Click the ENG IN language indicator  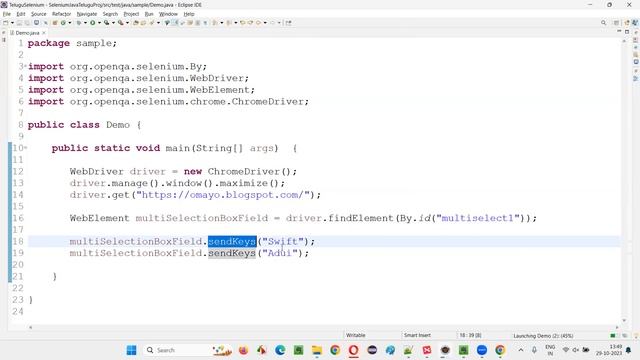(x=550, y=350)
